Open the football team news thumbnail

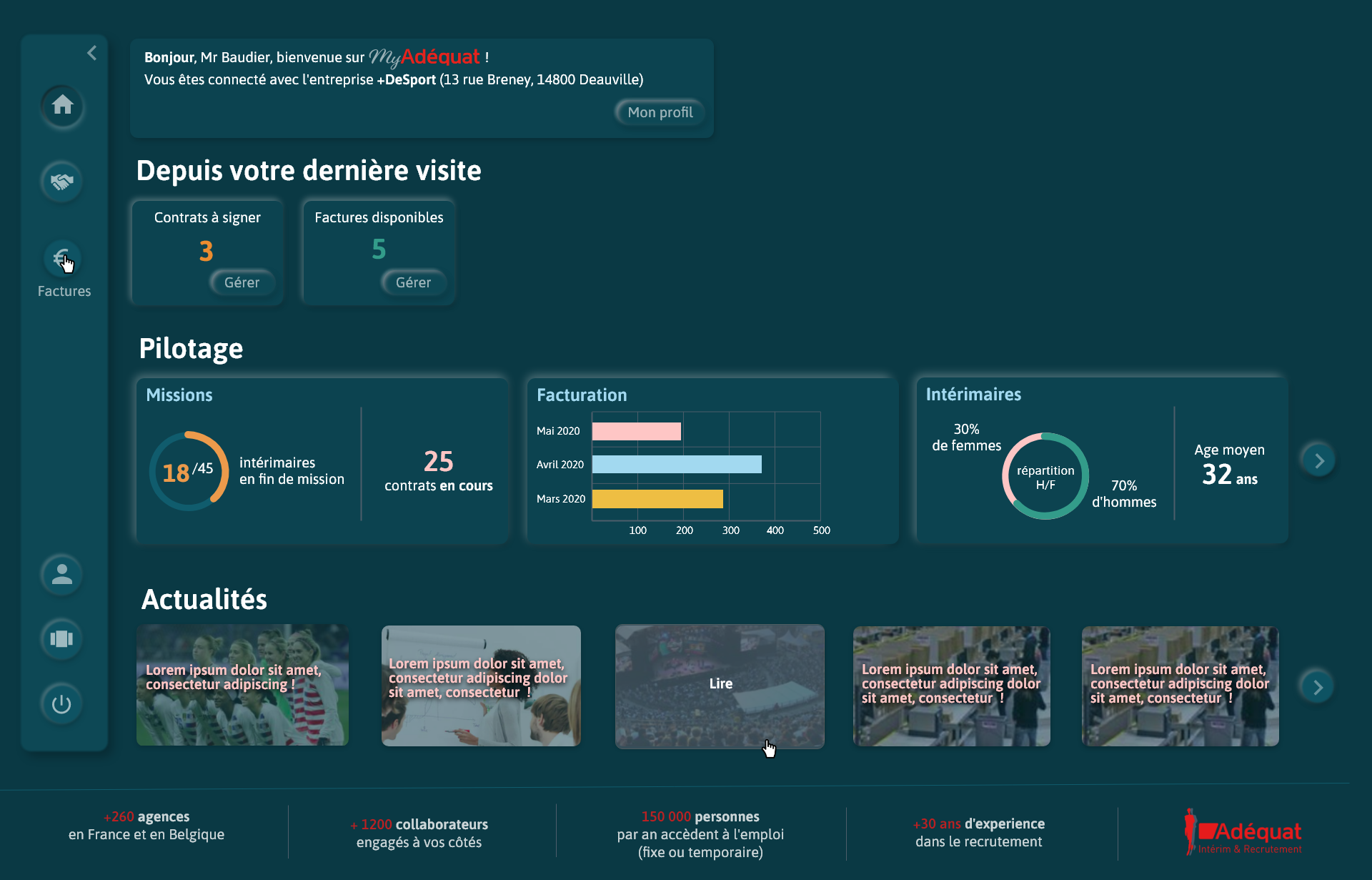pos(242,686)
